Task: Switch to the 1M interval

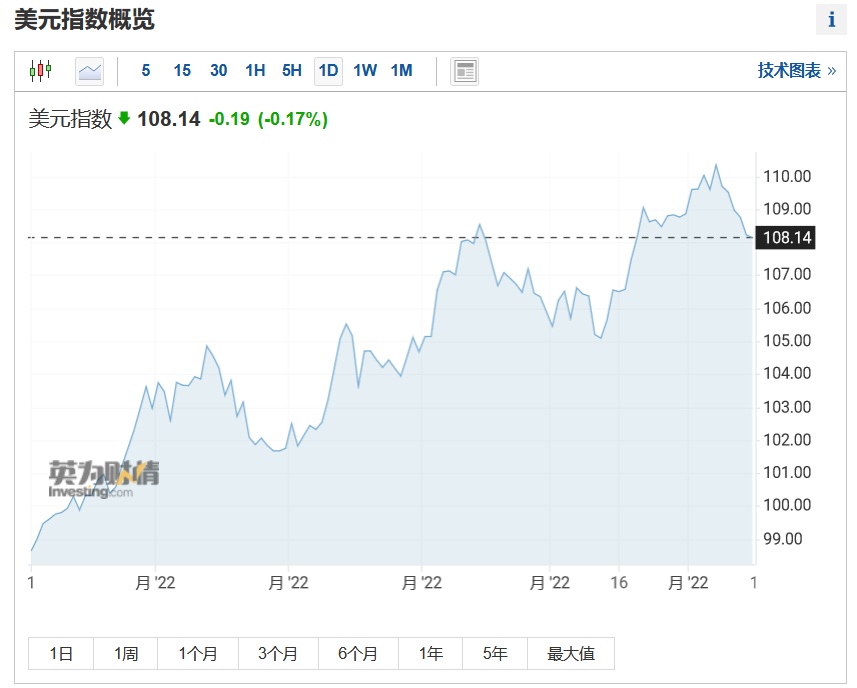Action: 401,71
